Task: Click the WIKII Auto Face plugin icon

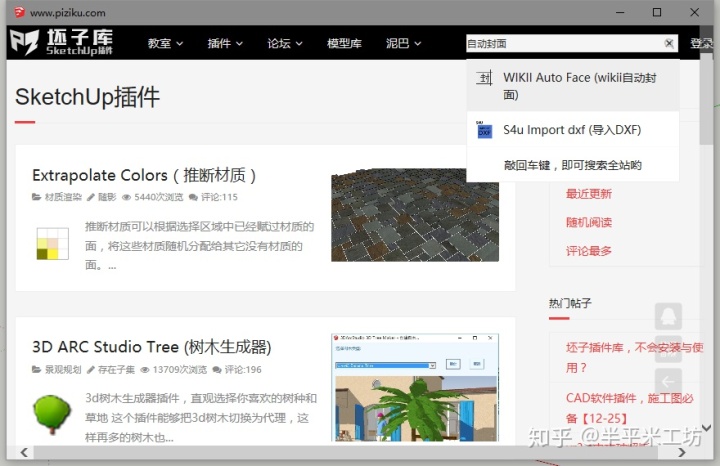Action: tap(484, 78)
